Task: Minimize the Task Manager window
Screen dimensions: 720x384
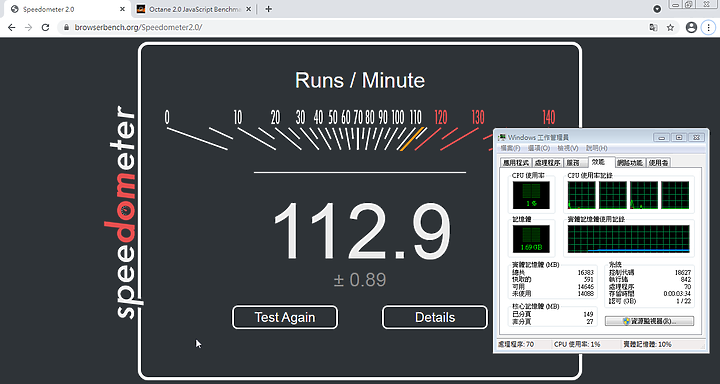Action: (x=662, y=137)
